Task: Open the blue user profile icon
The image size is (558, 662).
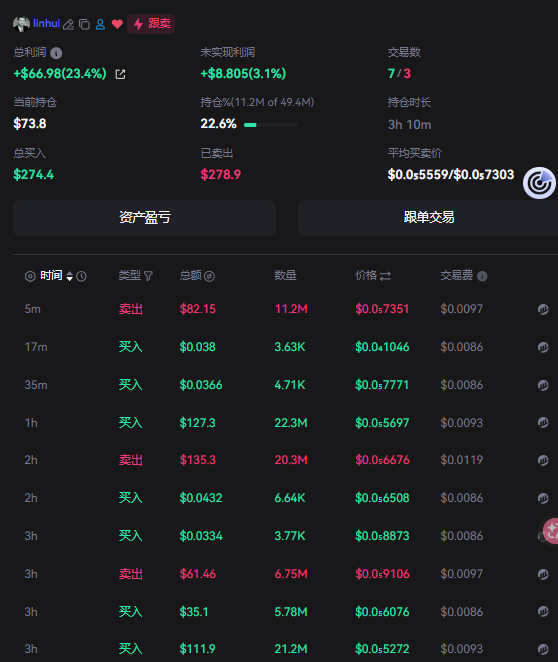Action: click(100, 24)
